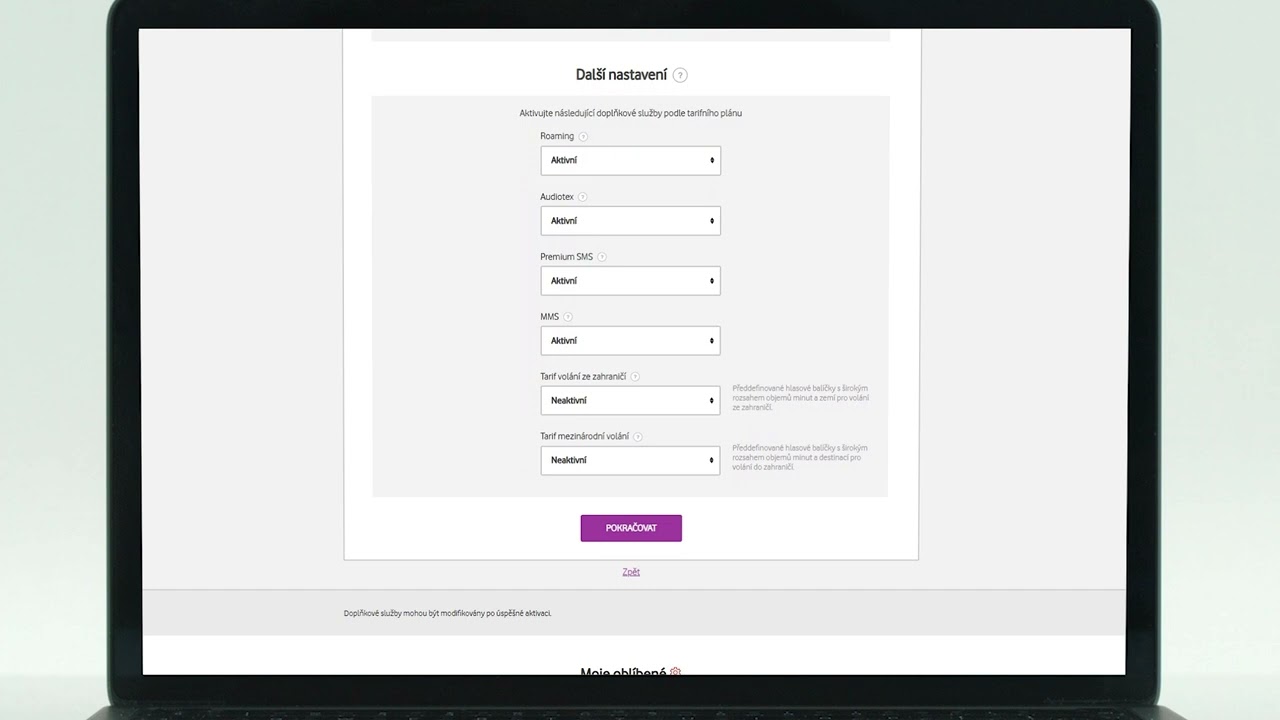Follow the Zpět link
Viewport: 1280px width, 720px height.
pos(631,572)
